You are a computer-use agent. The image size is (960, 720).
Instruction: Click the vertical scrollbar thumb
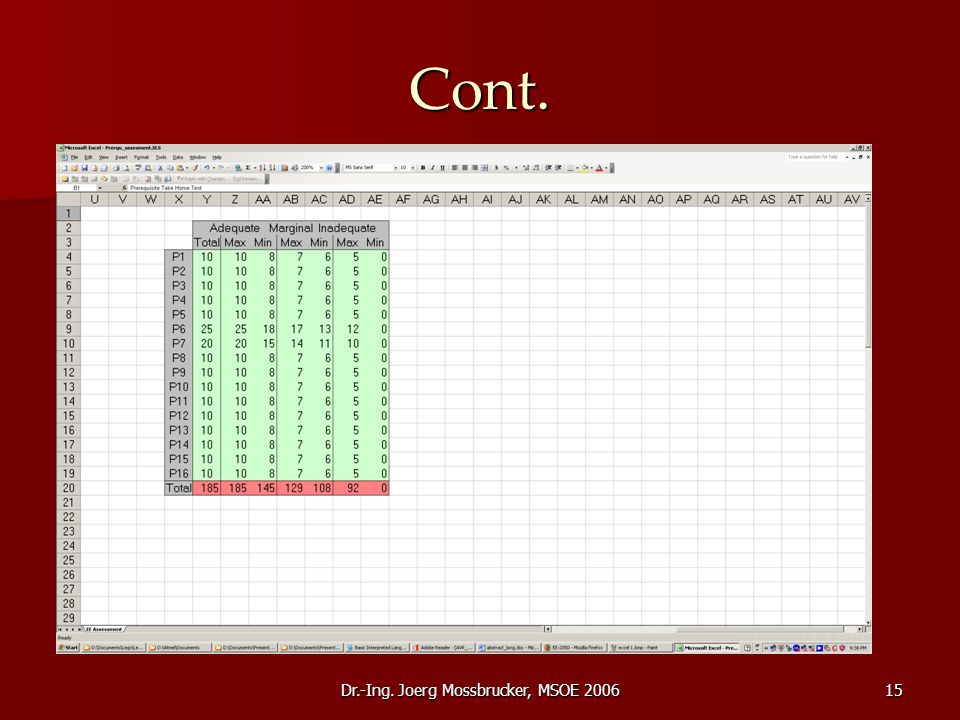(x=868, y=276)
